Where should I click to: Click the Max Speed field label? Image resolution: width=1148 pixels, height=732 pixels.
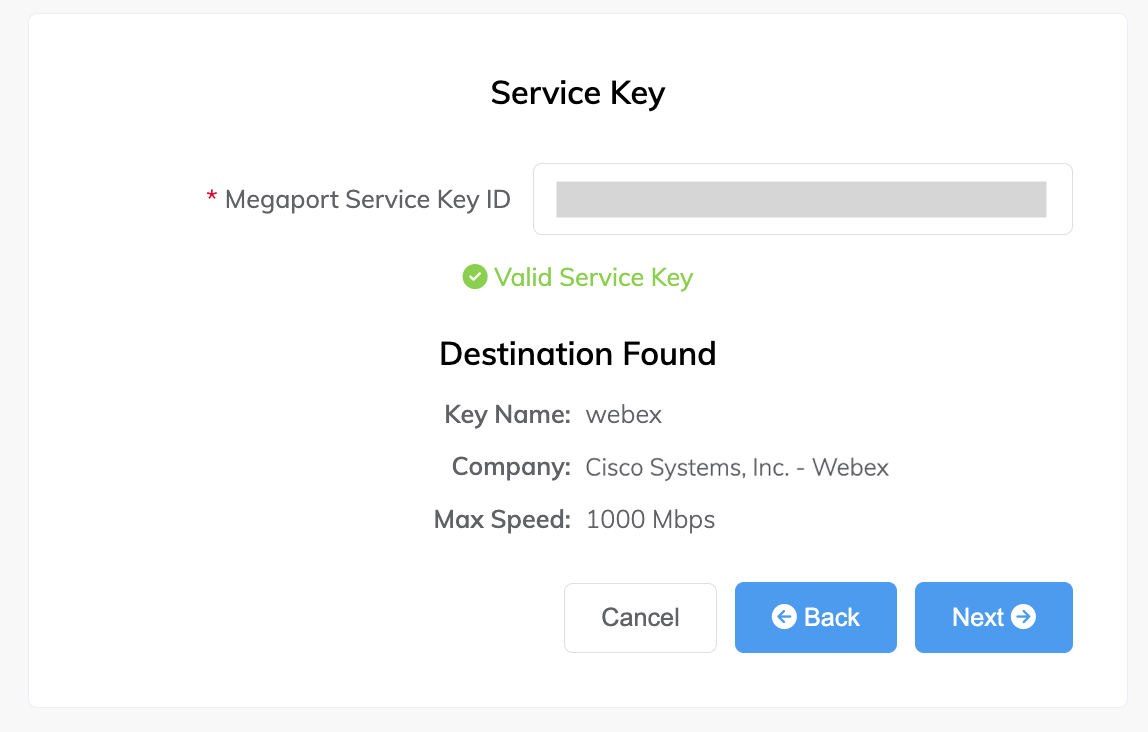502,519
